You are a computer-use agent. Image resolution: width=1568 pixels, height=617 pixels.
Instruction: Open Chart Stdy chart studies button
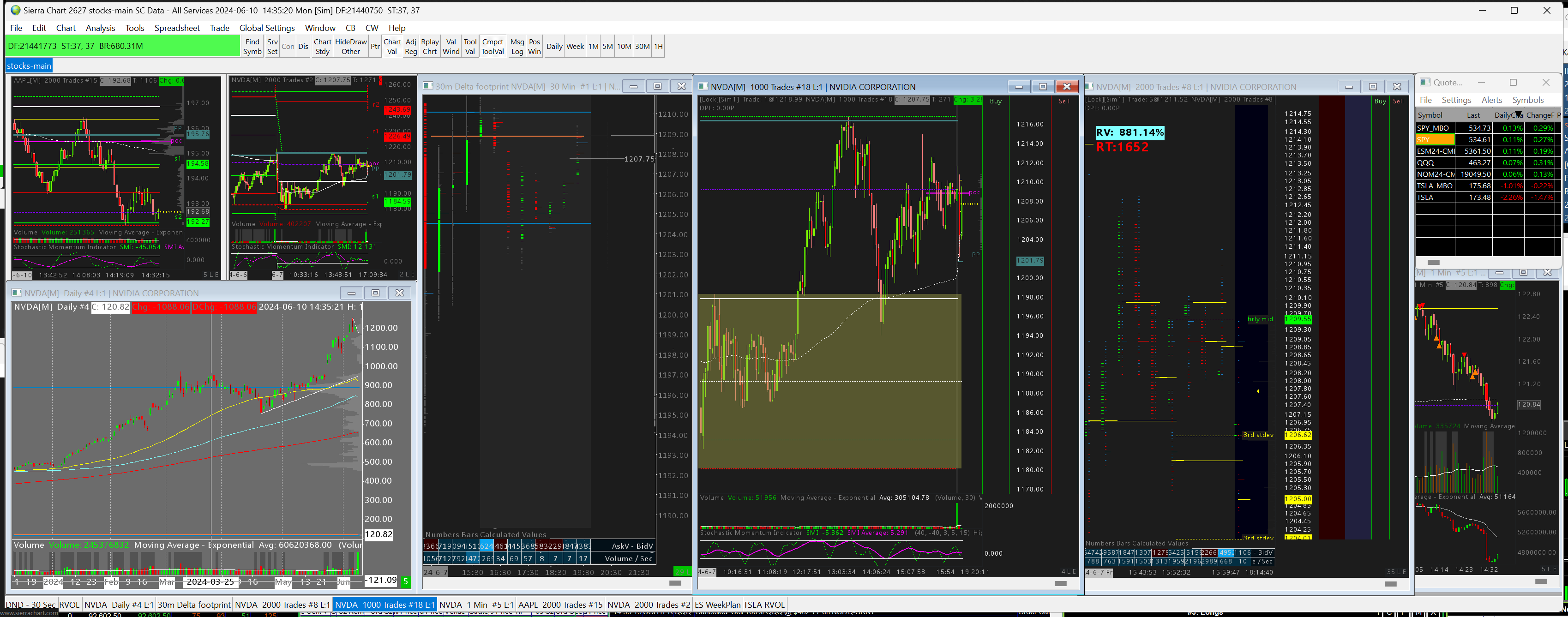point(323,46)
